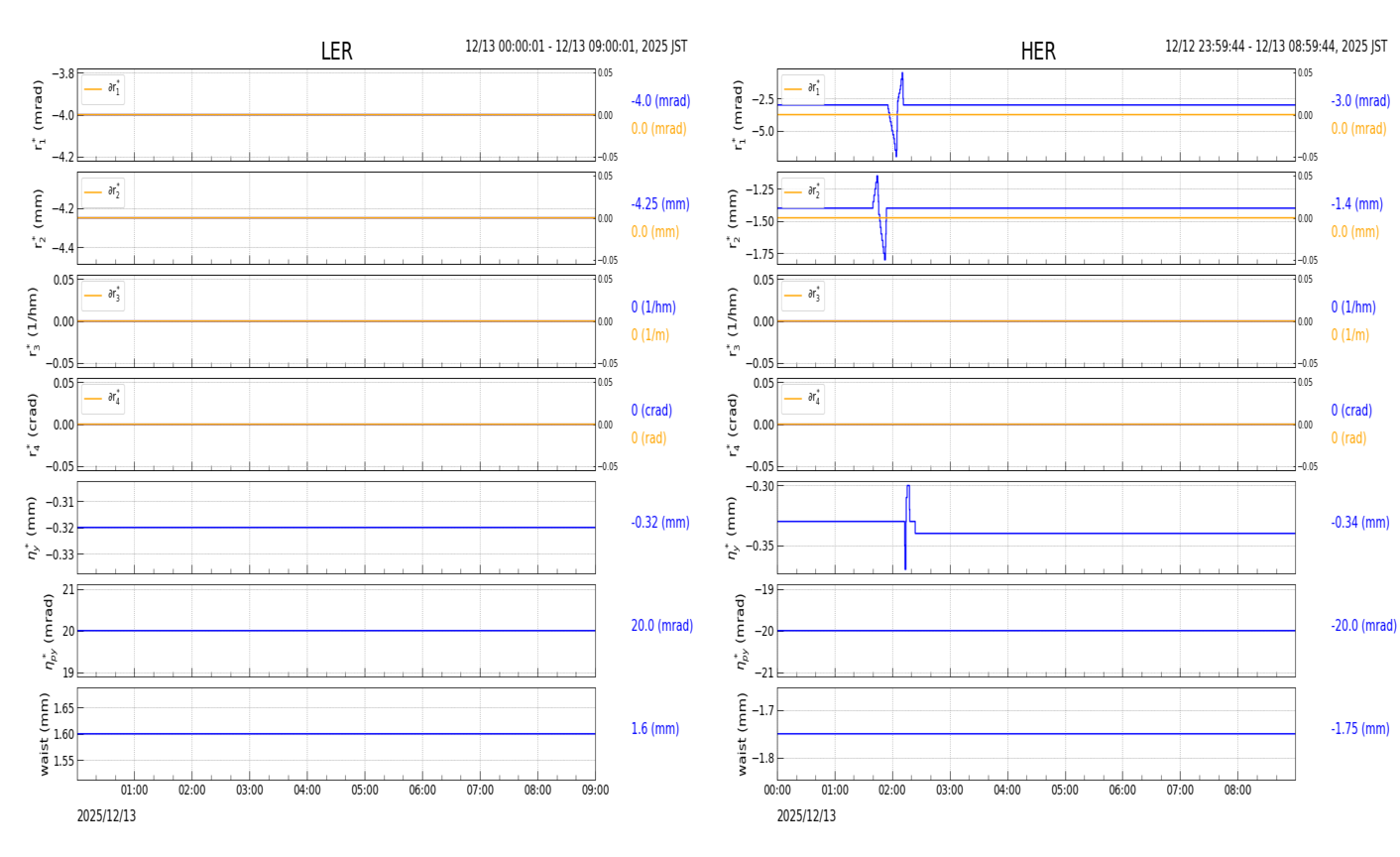Image resolution: width=1400 pixels, height=857 pixels.
Task: Click the ∂r4* legend in the HER plot
Action: click(x=802, y=399)
